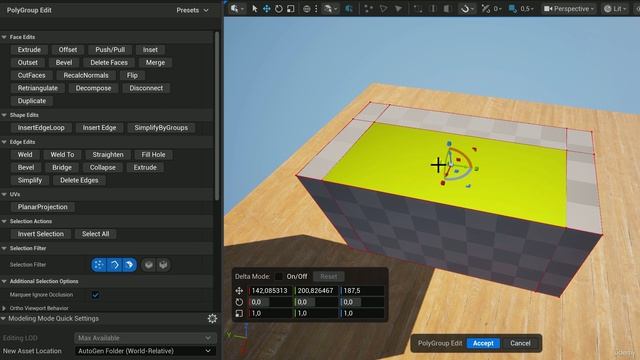640x360 pixels.
Task: Open Modeling Mode Quick Settings gear
Action: coord(212,318)
